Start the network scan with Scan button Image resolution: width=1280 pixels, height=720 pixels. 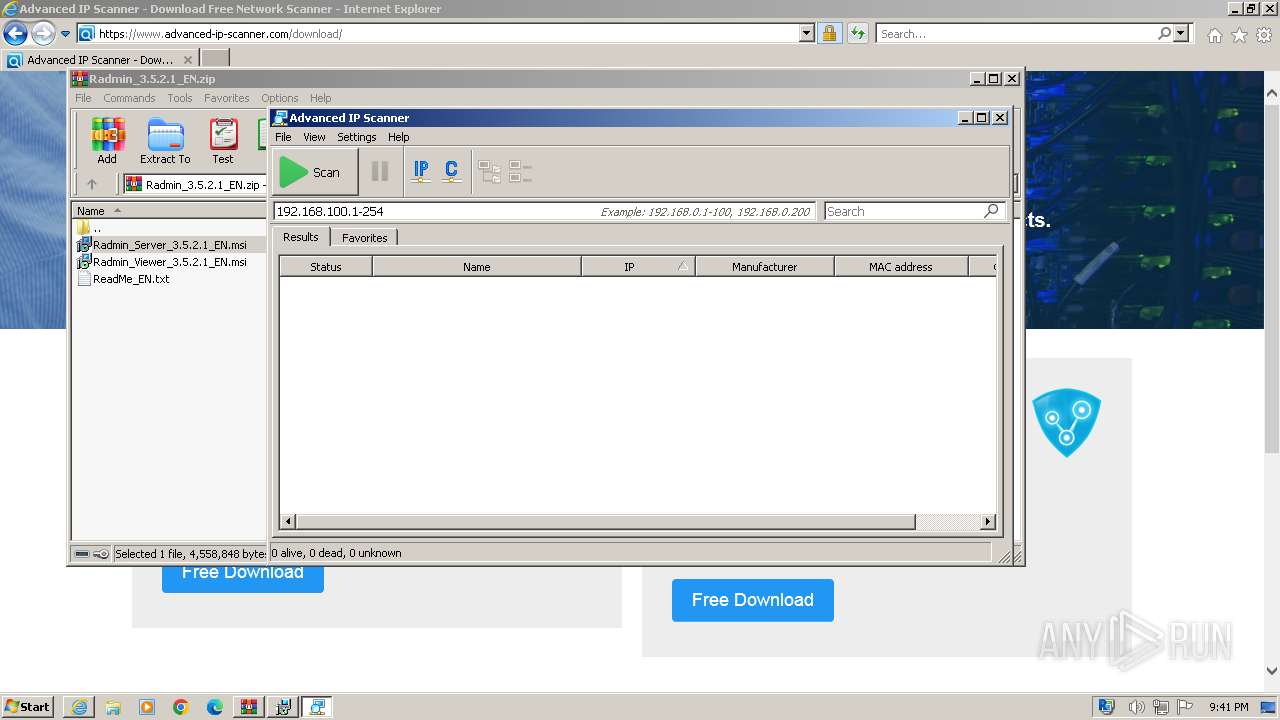[315, 172]
